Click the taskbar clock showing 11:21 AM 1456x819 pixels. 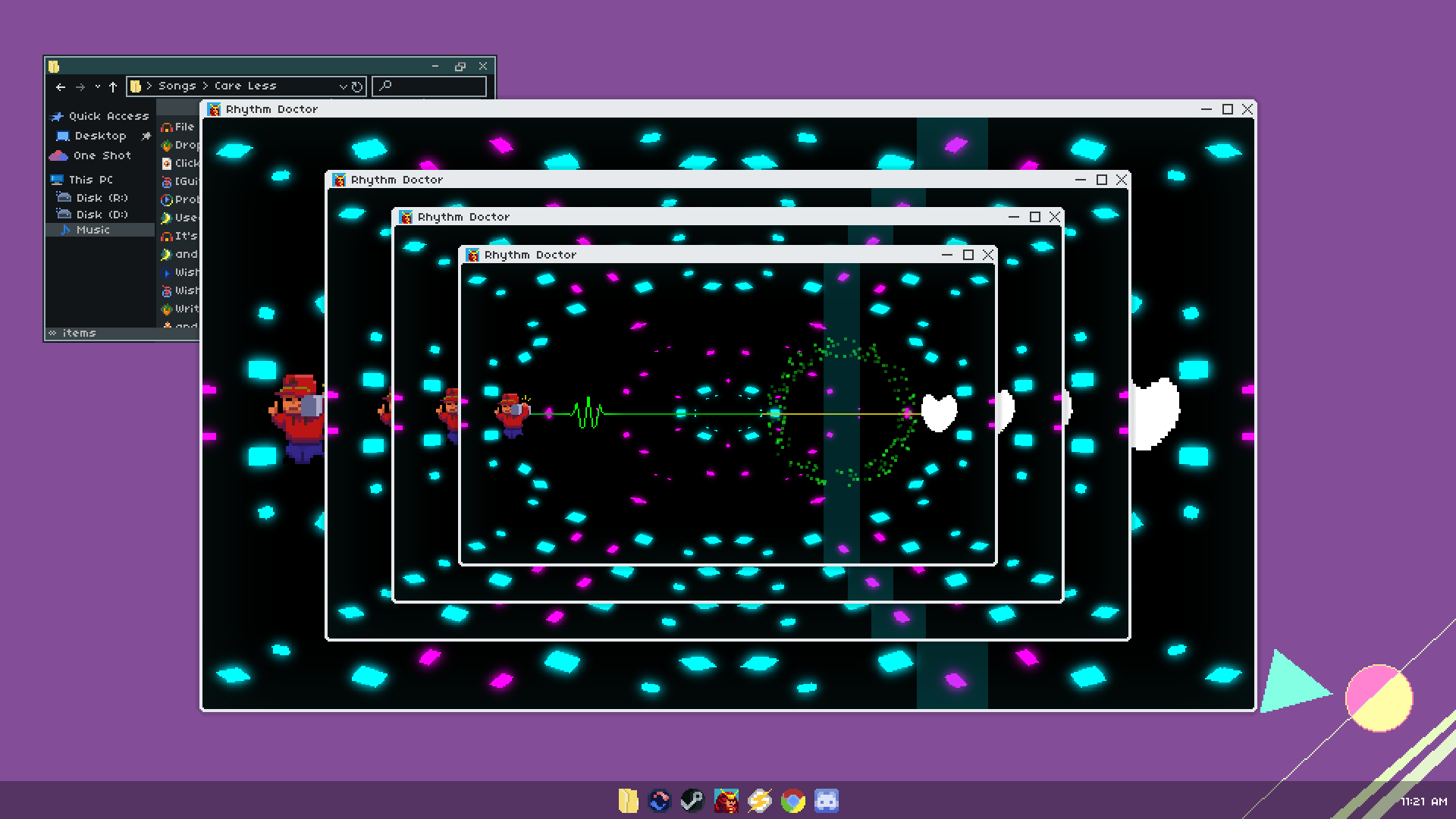(1423, 802)
